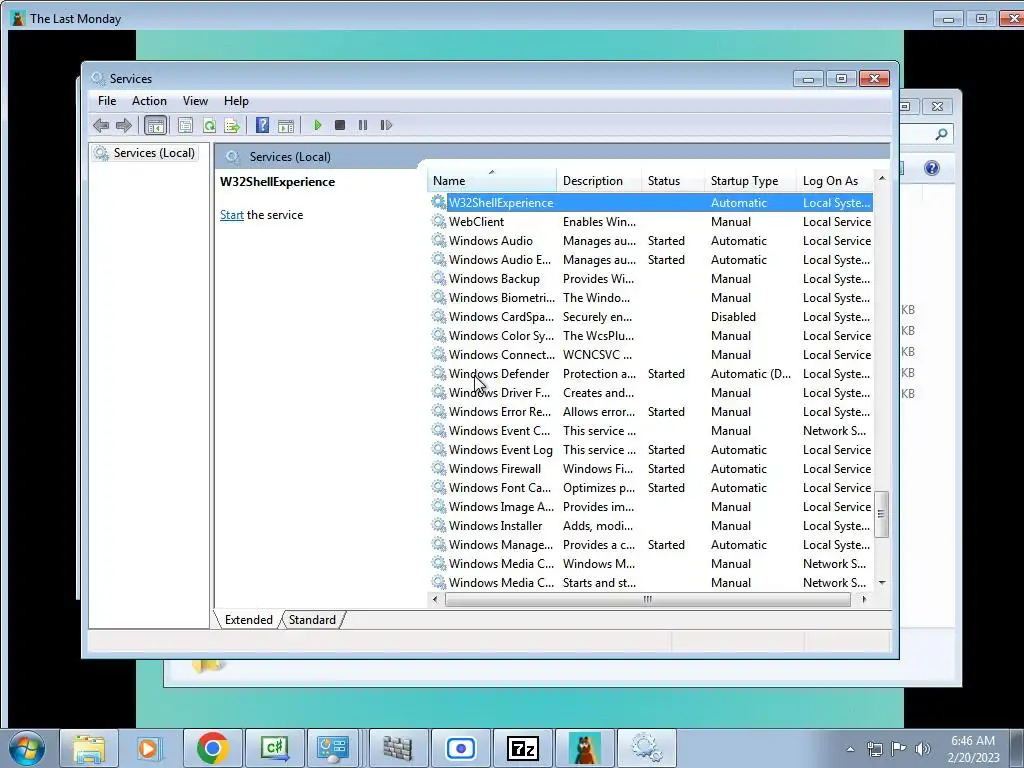
Task: Click the Back arrow in Services toolbar
Action: coord(101,125)
